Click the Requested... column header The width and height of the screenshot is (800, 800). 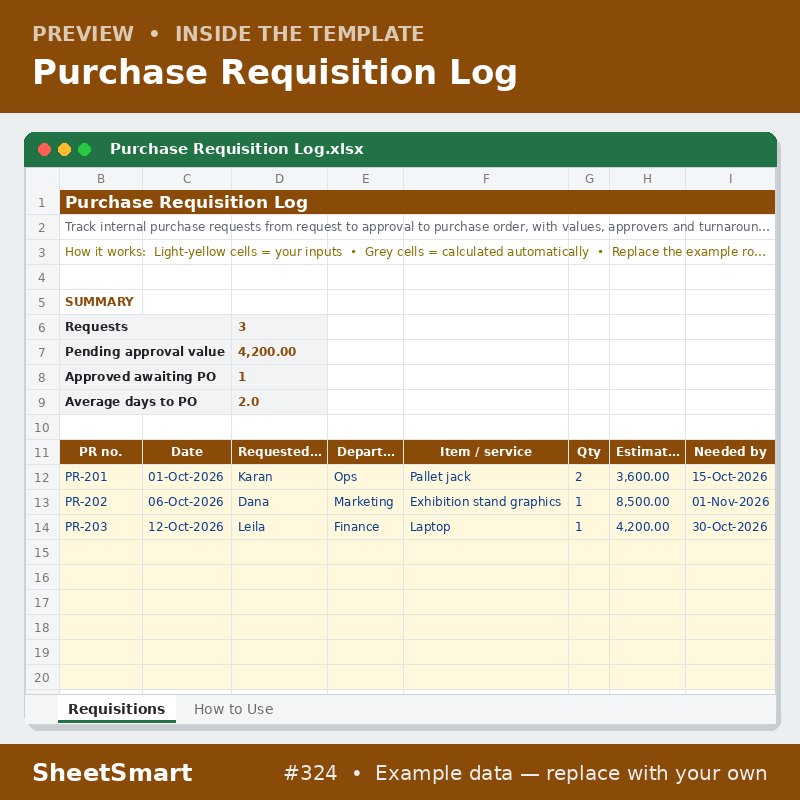pos(279,452)
